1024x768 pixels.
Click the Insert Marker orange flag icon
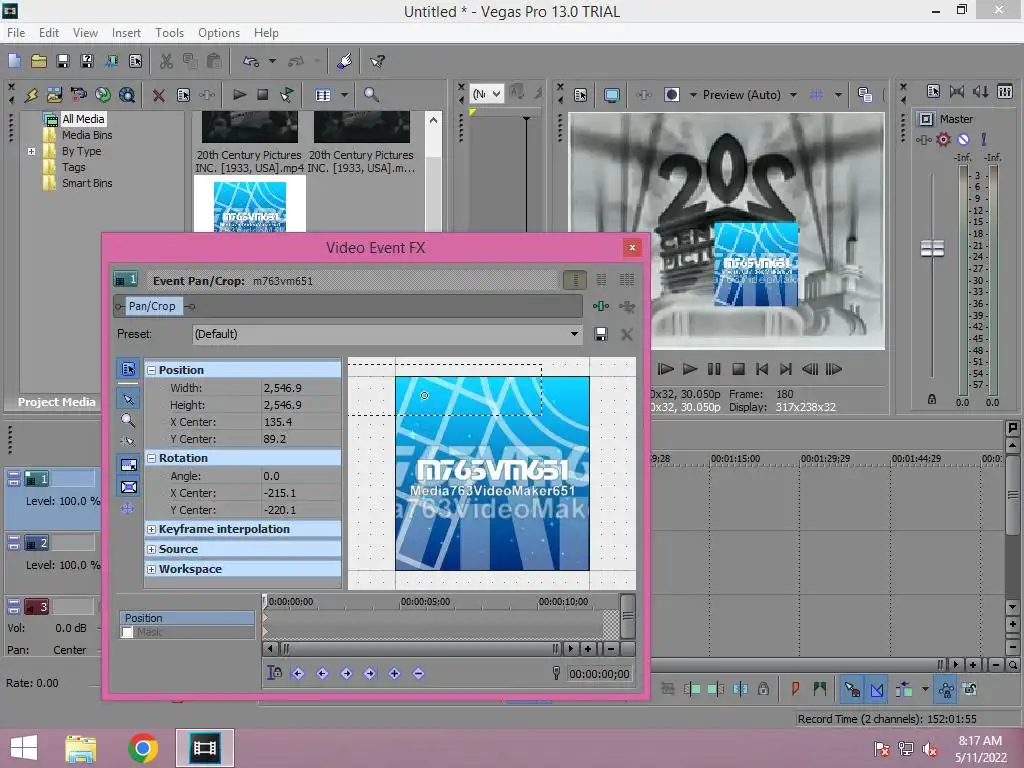(795, 688)
